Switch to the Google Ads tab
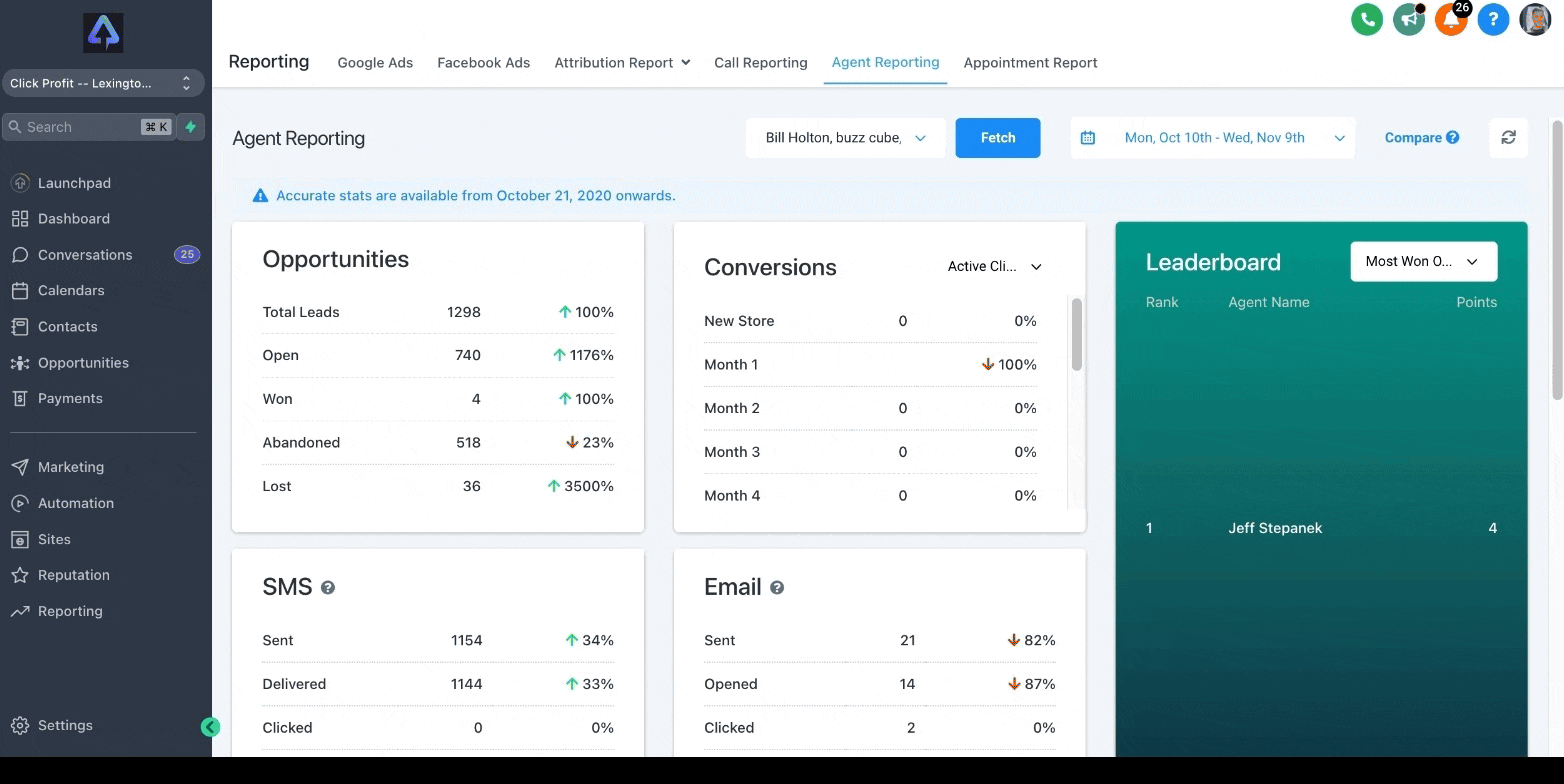 375,62
